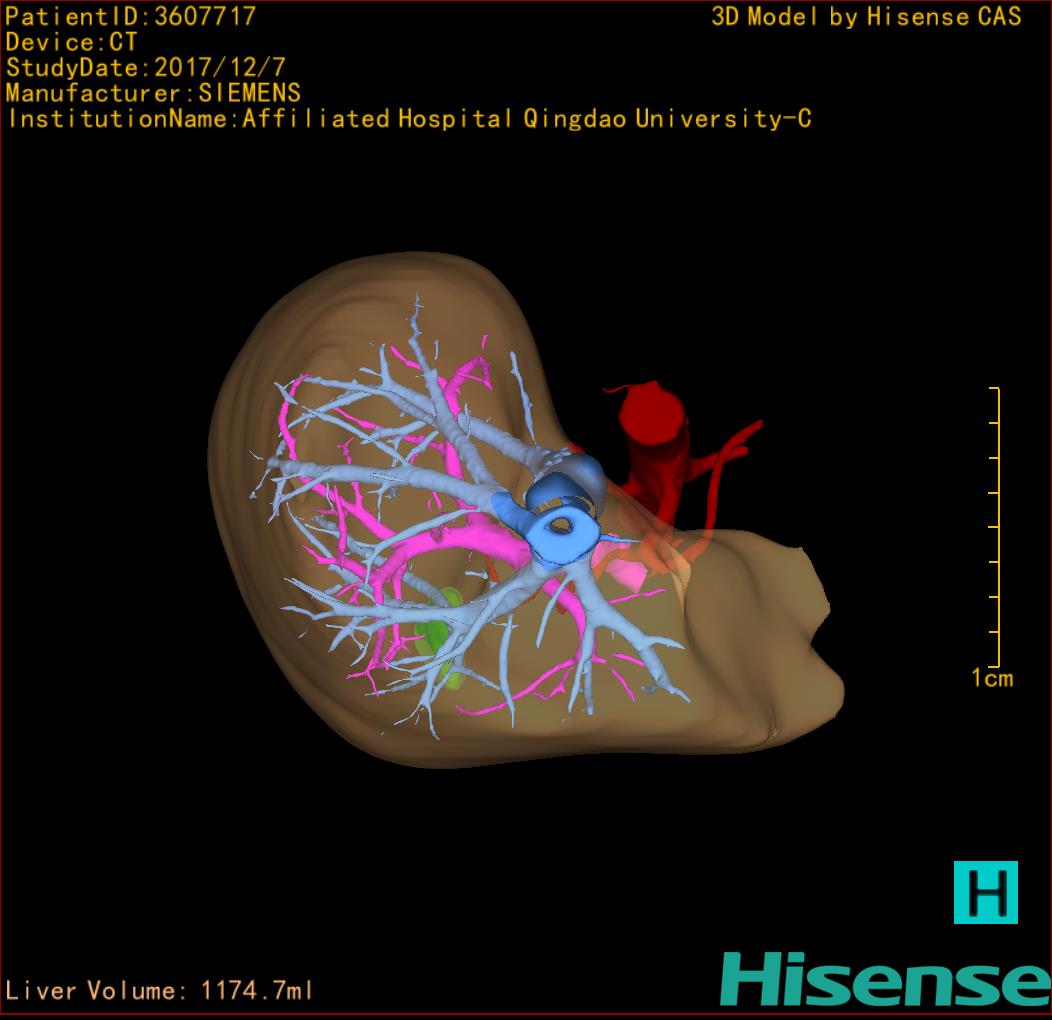Click the PatientID 3607717 label

131,16
